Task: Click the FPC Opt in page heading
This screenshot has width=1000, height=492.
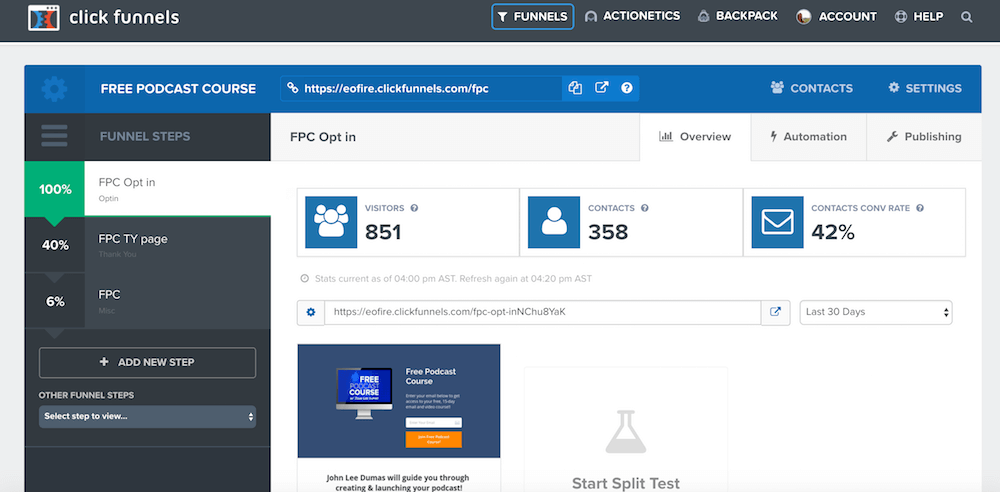Action: [323, 137]
